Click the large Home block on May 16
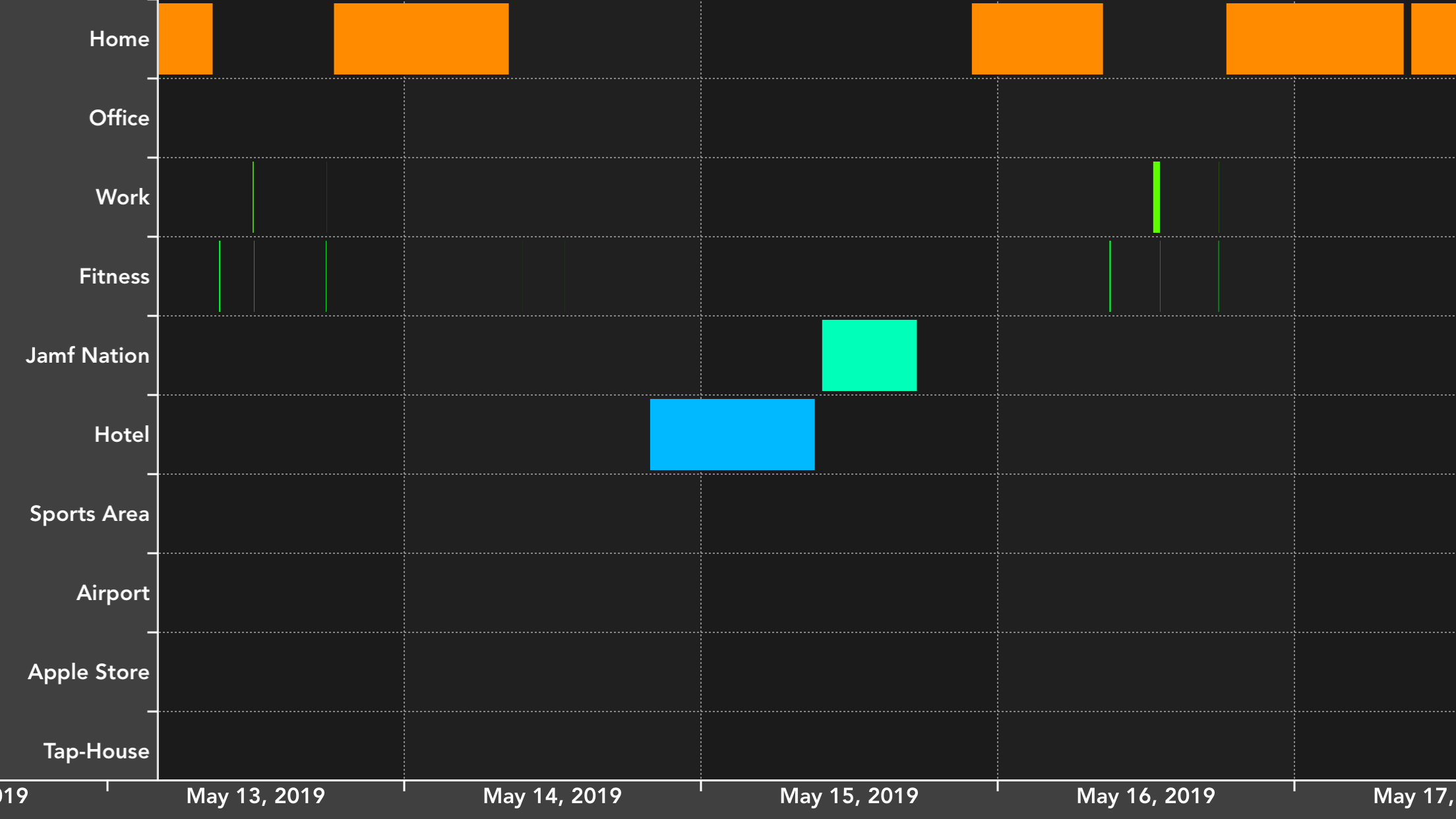 1314,39
